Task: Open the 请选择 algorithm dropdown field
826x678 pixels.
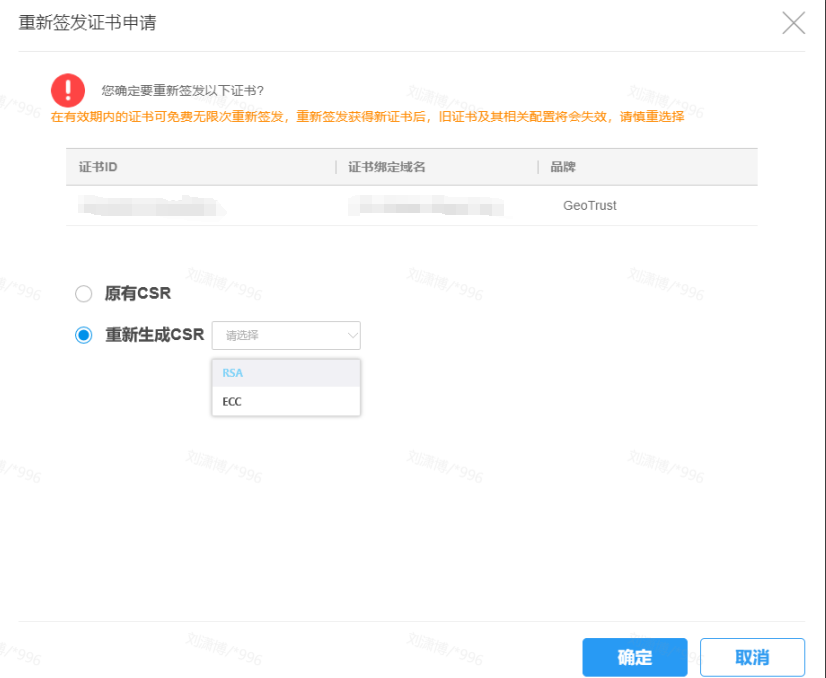Action: click(280, 335)
